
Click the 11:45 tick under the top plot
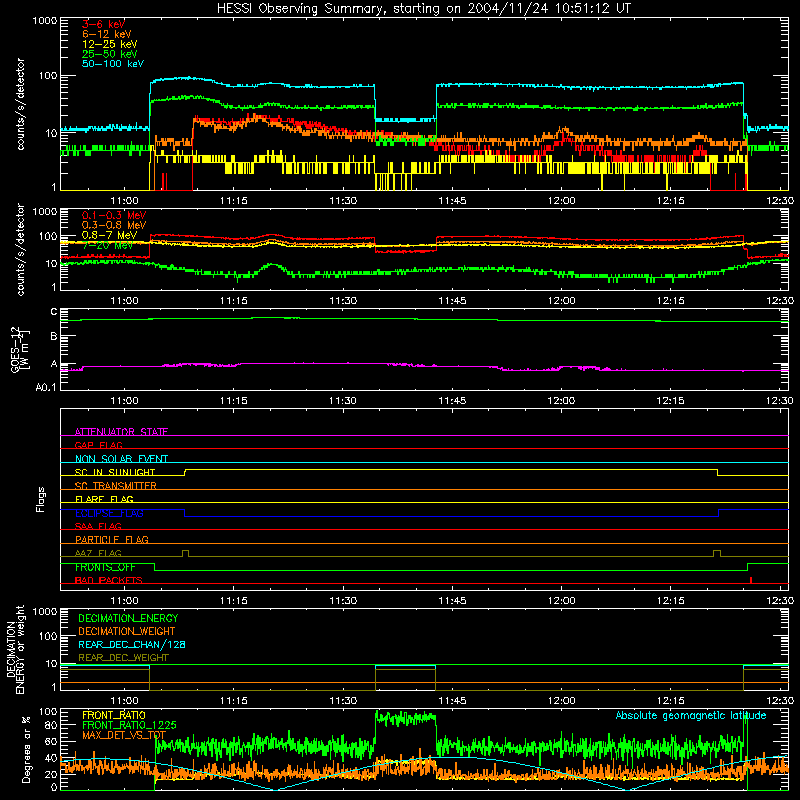[452, 201]
